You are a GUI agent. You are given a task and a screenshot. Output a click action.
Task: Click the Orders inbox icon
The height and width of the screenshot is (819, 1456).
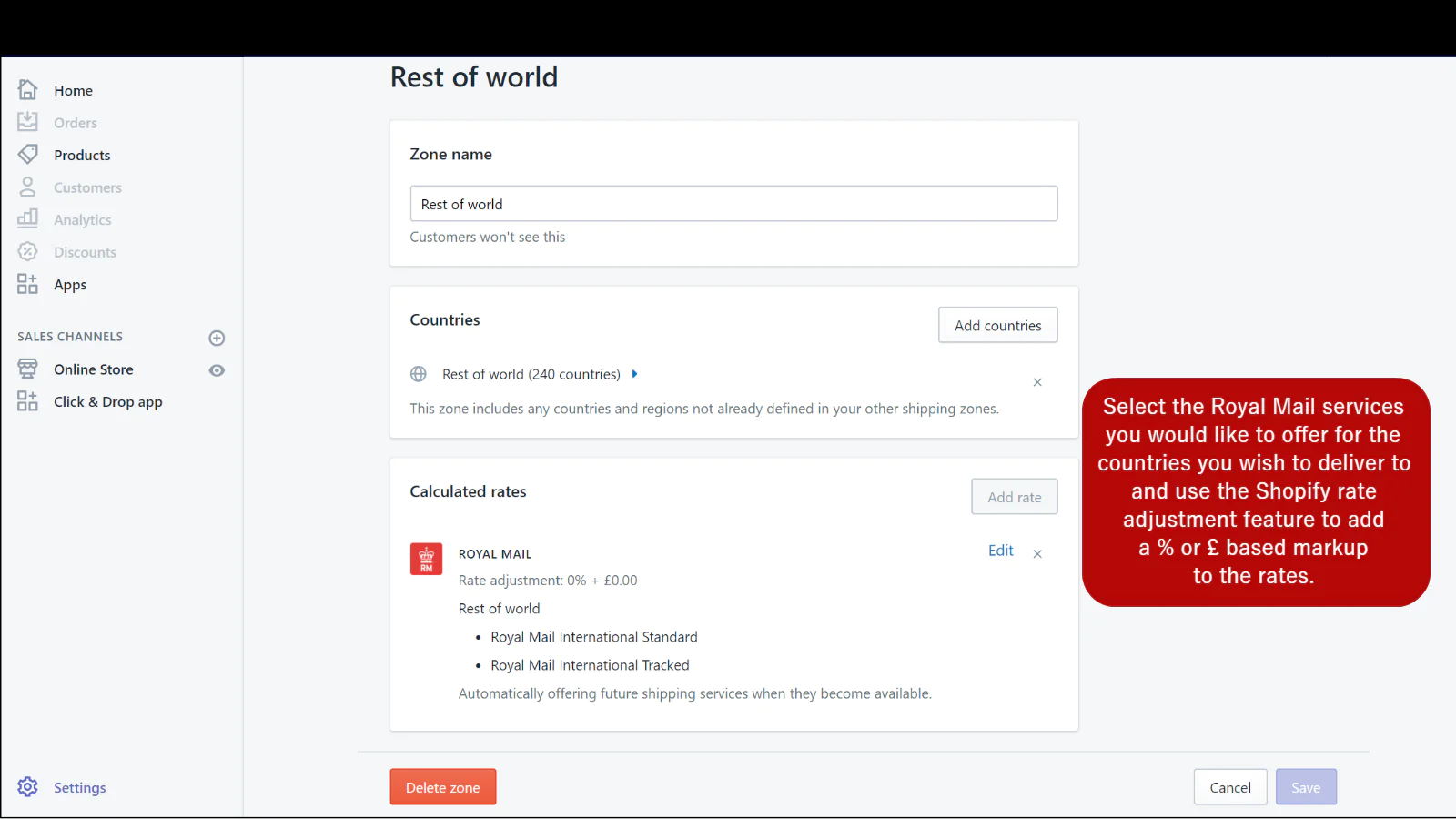tap(27, 122)
